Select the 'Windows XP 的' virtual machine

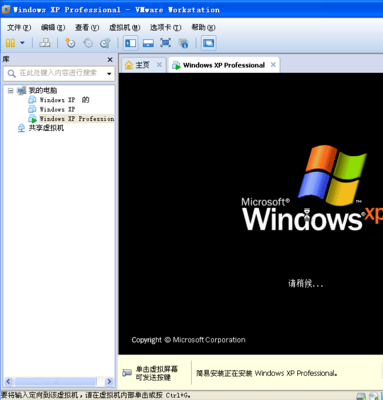(64, 100)
